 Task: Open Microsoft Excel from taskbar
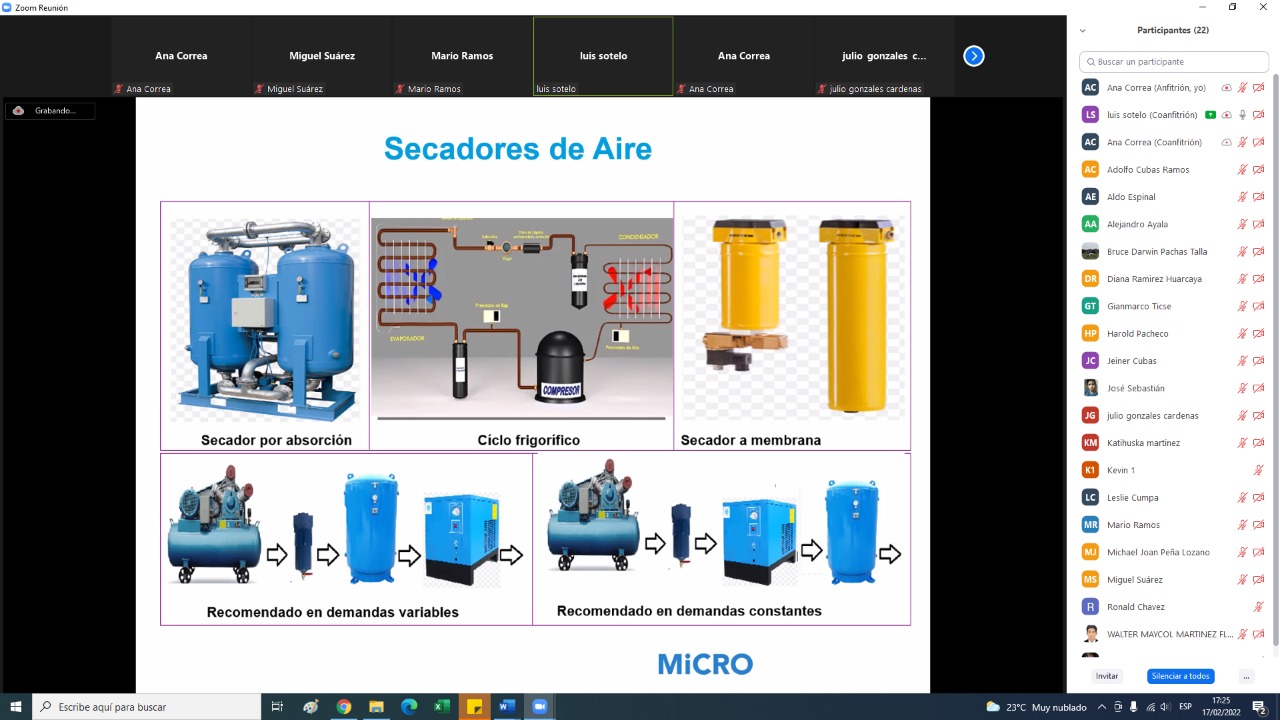pos(441,707)
